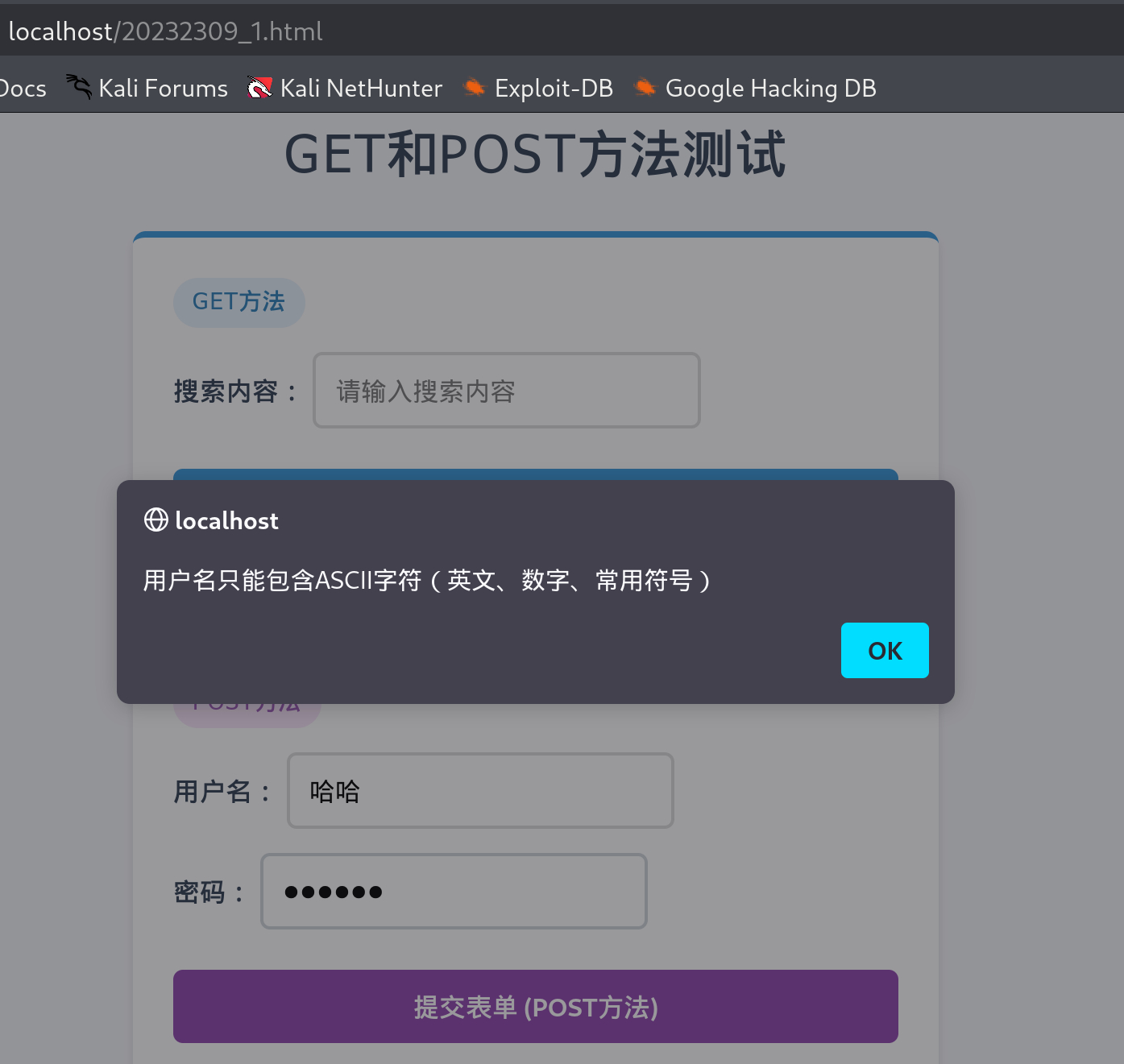
Task: Focus the 用户名 field containing 哈哈
Action: (480, 791)
